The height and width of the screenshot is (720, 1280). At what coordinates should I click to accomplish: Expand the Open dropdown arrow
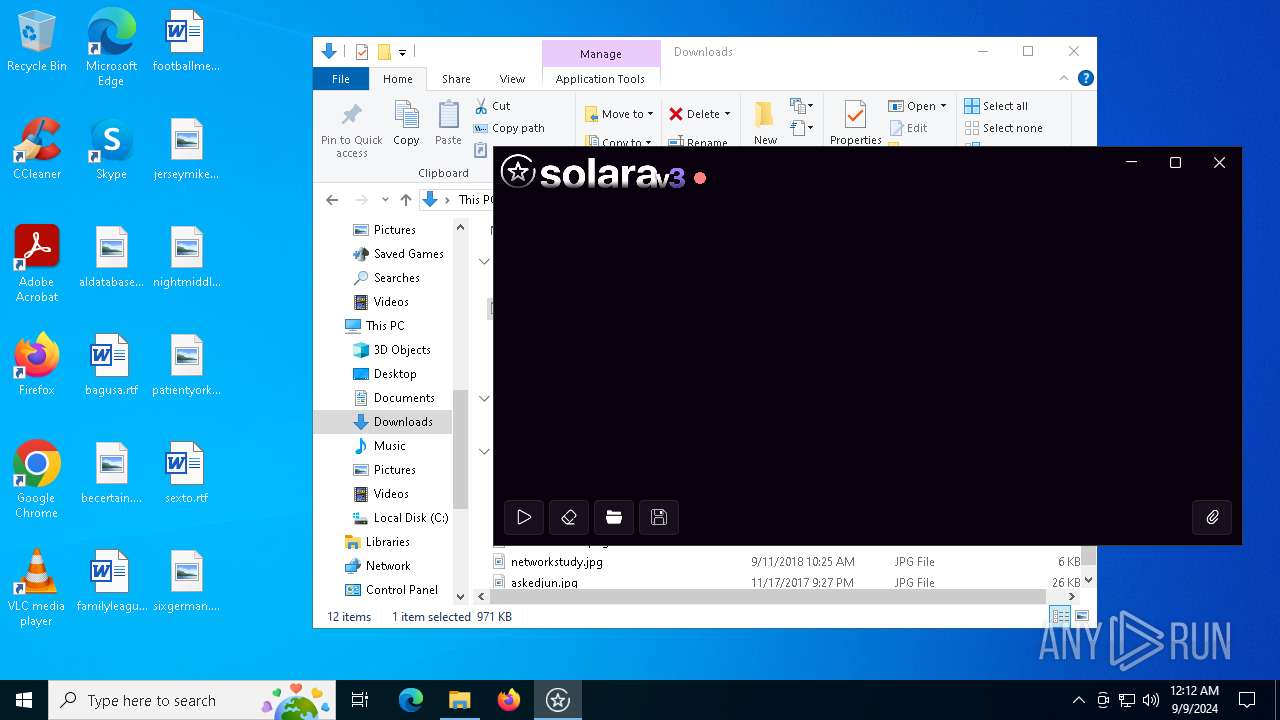click(943, 106)
